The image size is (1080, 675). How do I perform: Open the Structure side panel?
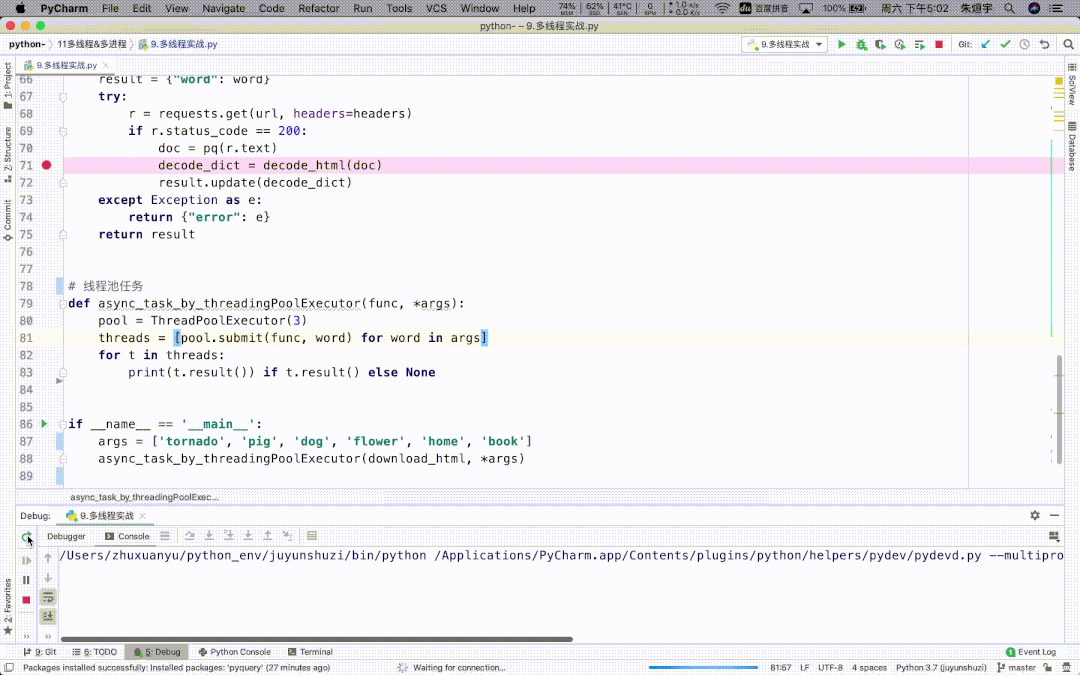tap(8, 154)
